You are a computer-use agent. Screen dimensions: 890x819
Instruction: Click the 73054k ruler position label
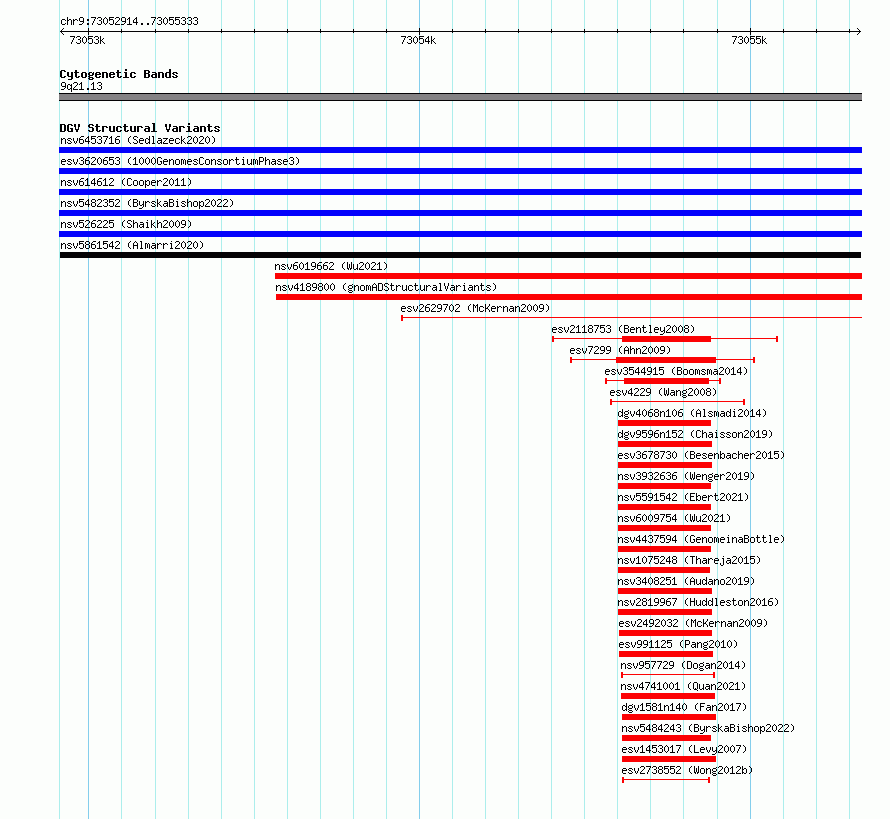click(418, 40)
